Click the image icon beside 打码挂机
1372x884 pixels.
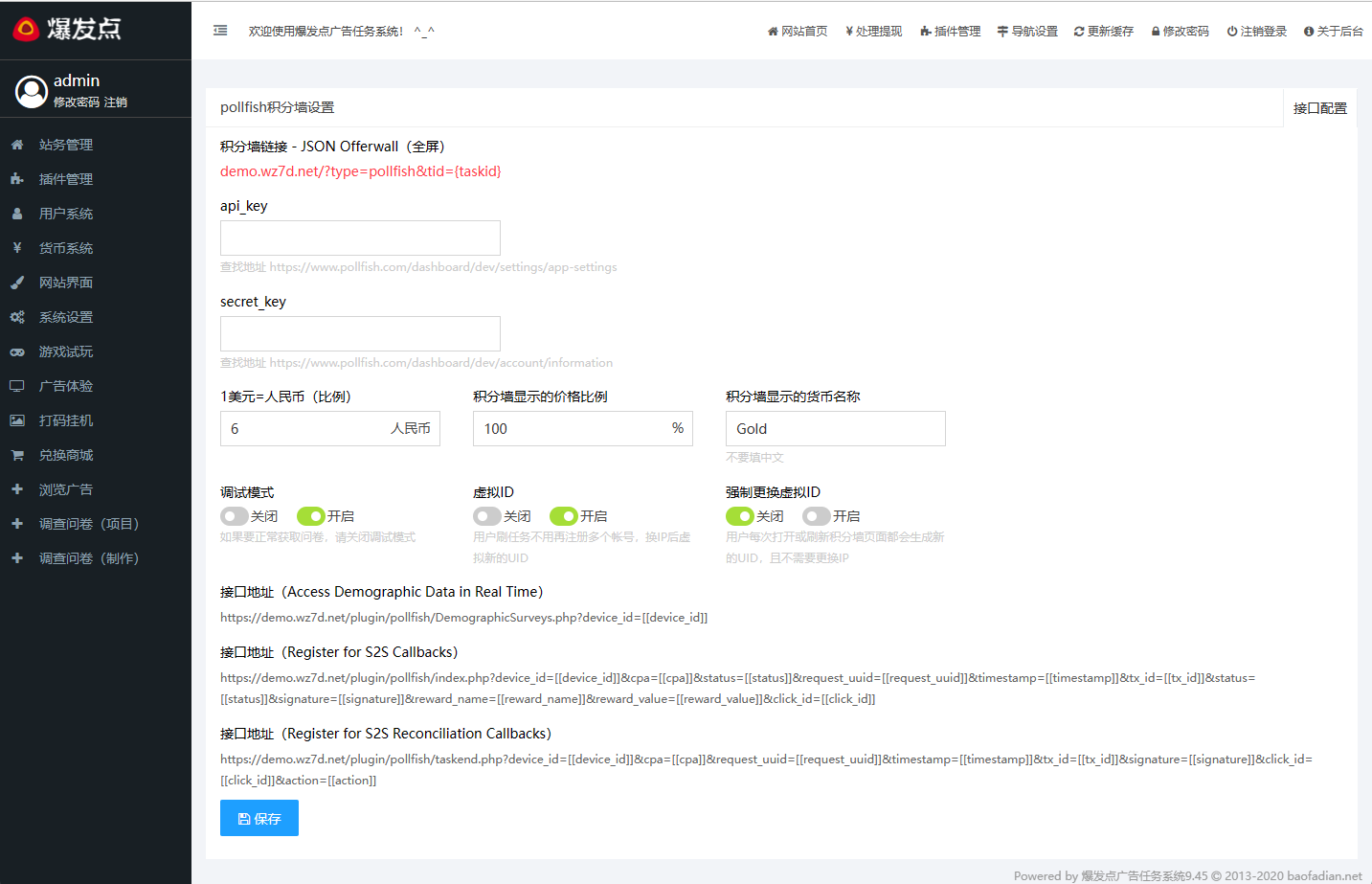coord(17,420)
